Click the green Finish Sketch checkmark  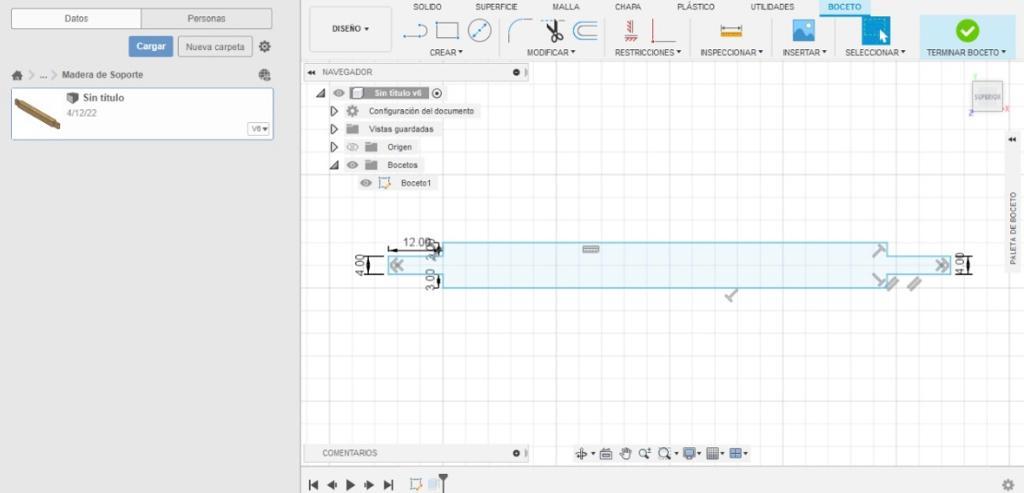pyautogui.click(x=967, y=30)
